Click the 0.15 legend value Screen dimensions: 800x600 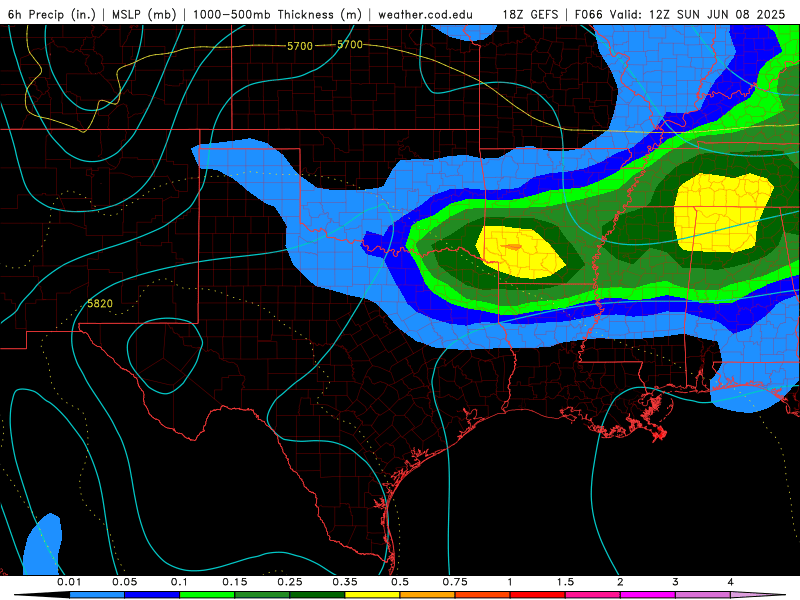pyautogui.click(x=235, y=582)
